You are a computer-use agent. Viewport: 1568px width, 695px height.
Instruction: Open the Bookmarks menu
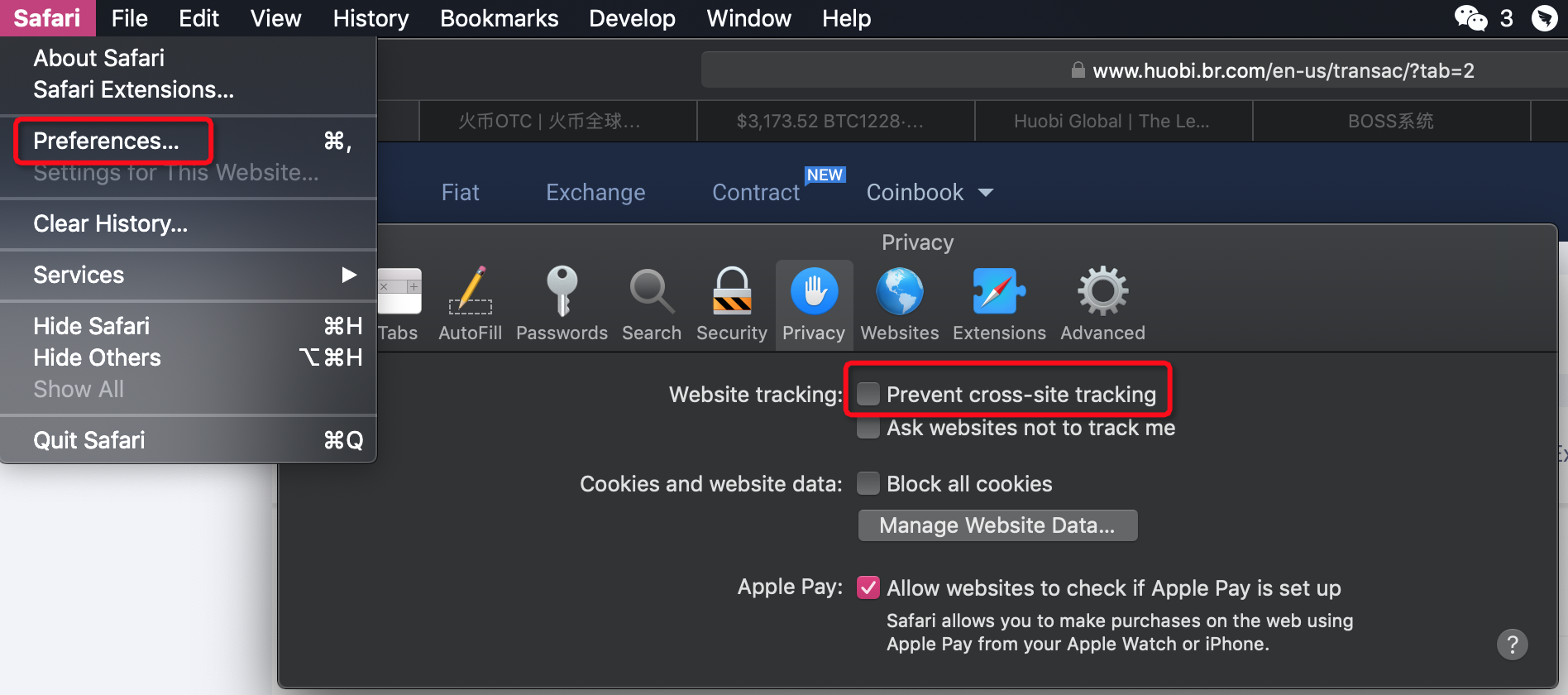[499, 18]
